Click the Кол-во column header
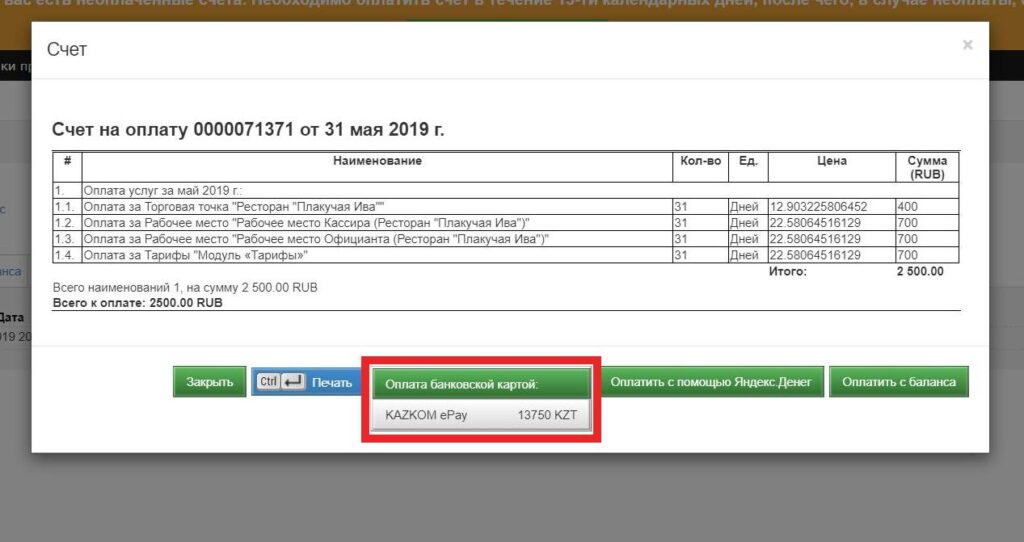This screenshot has height=542, width=1024. 700,161
